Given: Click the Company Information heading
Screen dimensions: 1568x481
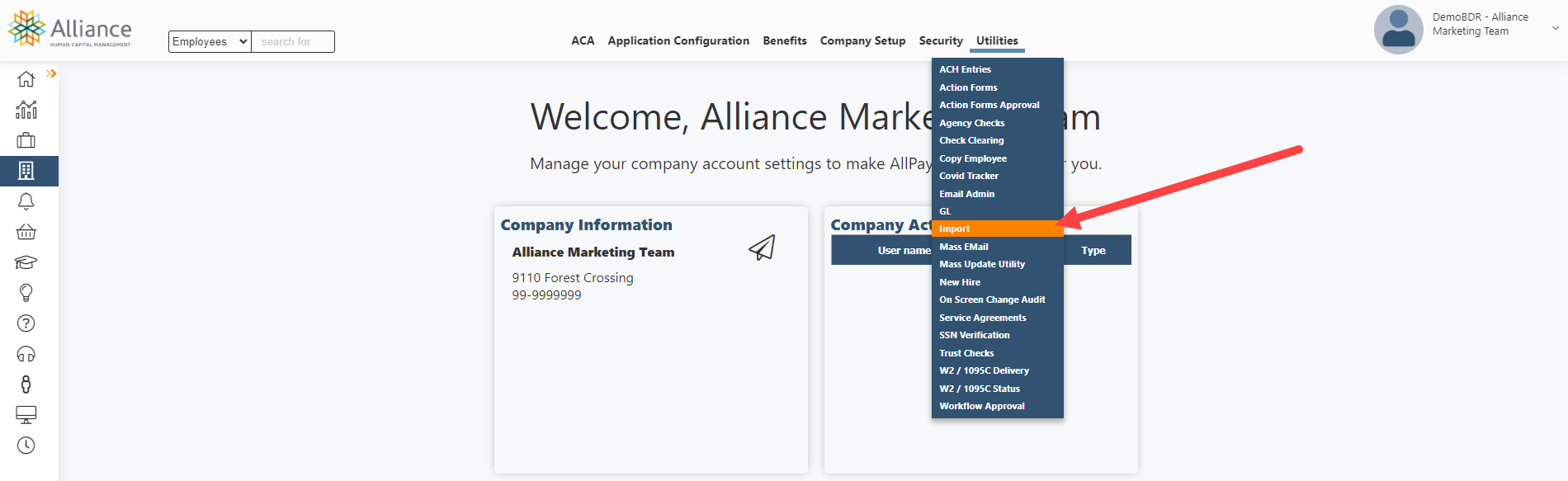Looking at the screenshot, I should [586, 225].
